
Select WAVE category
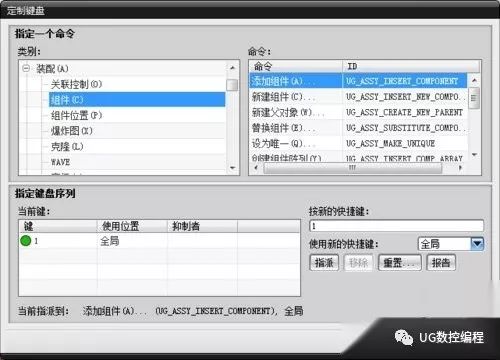click(x=60, y=162)
